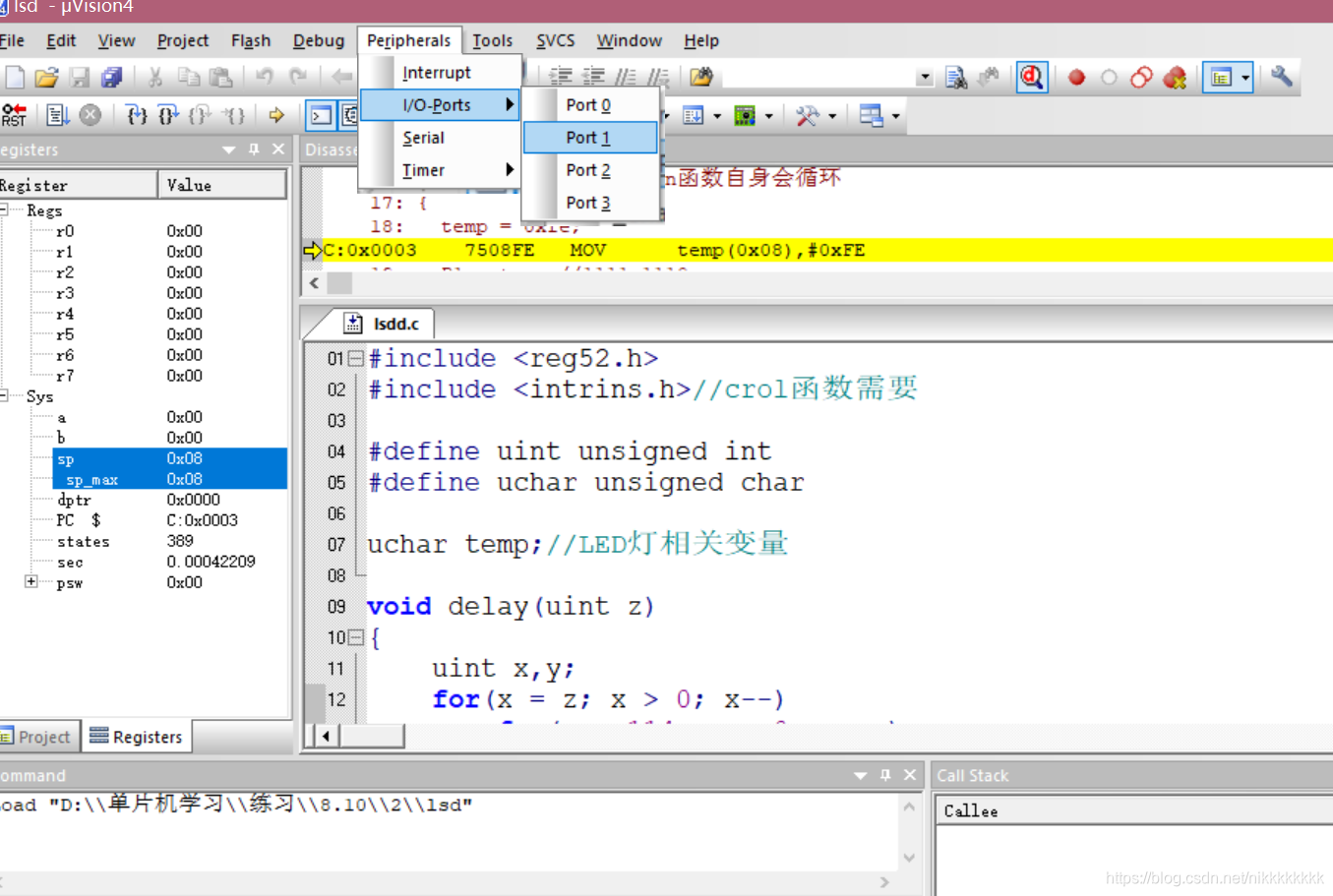Image resolution: width=1333 pixels, height=896 pixels.
Task: Switch to the Project tab
Action: 36,737
